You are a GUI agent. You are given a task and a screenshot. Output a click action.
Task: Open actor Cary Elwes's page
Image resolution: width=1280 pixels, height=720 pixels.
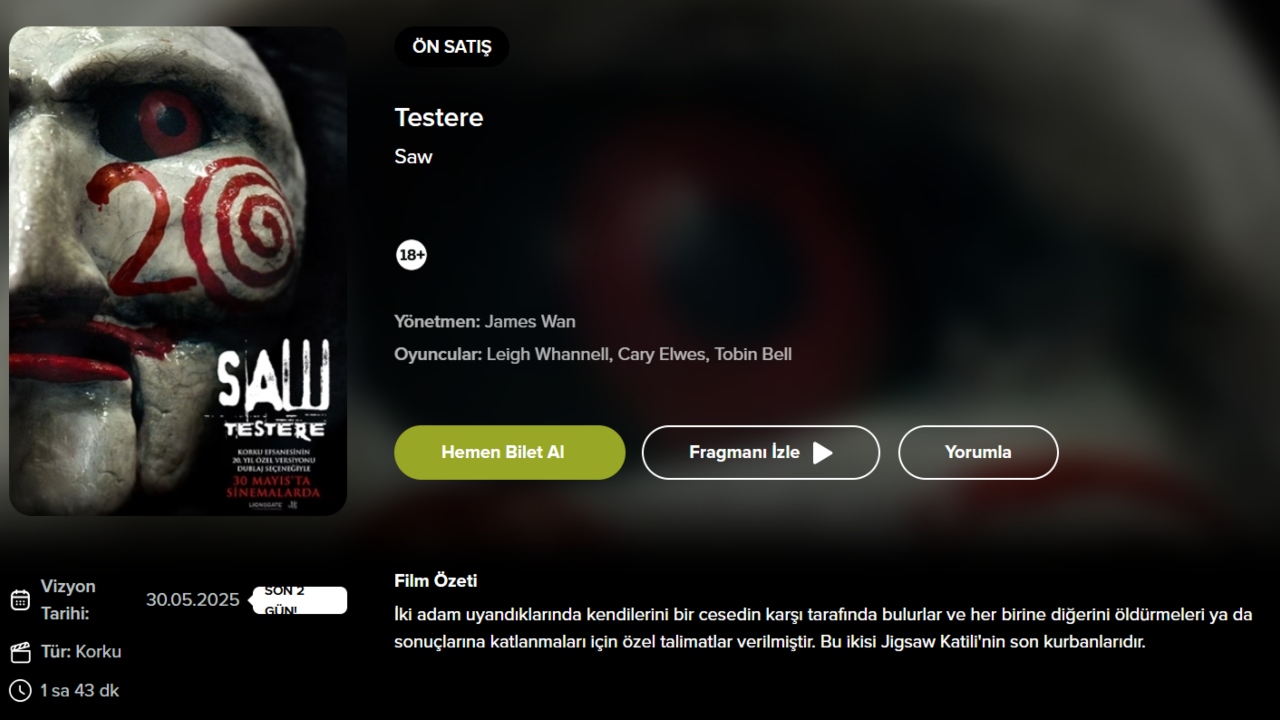coord(661,354)
